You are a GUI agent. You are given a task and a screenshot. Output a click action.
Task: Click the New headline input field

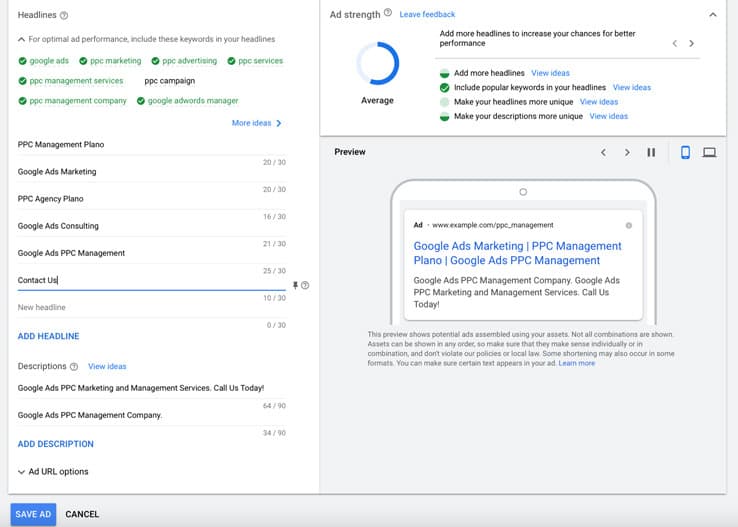(x=150, y=308)
